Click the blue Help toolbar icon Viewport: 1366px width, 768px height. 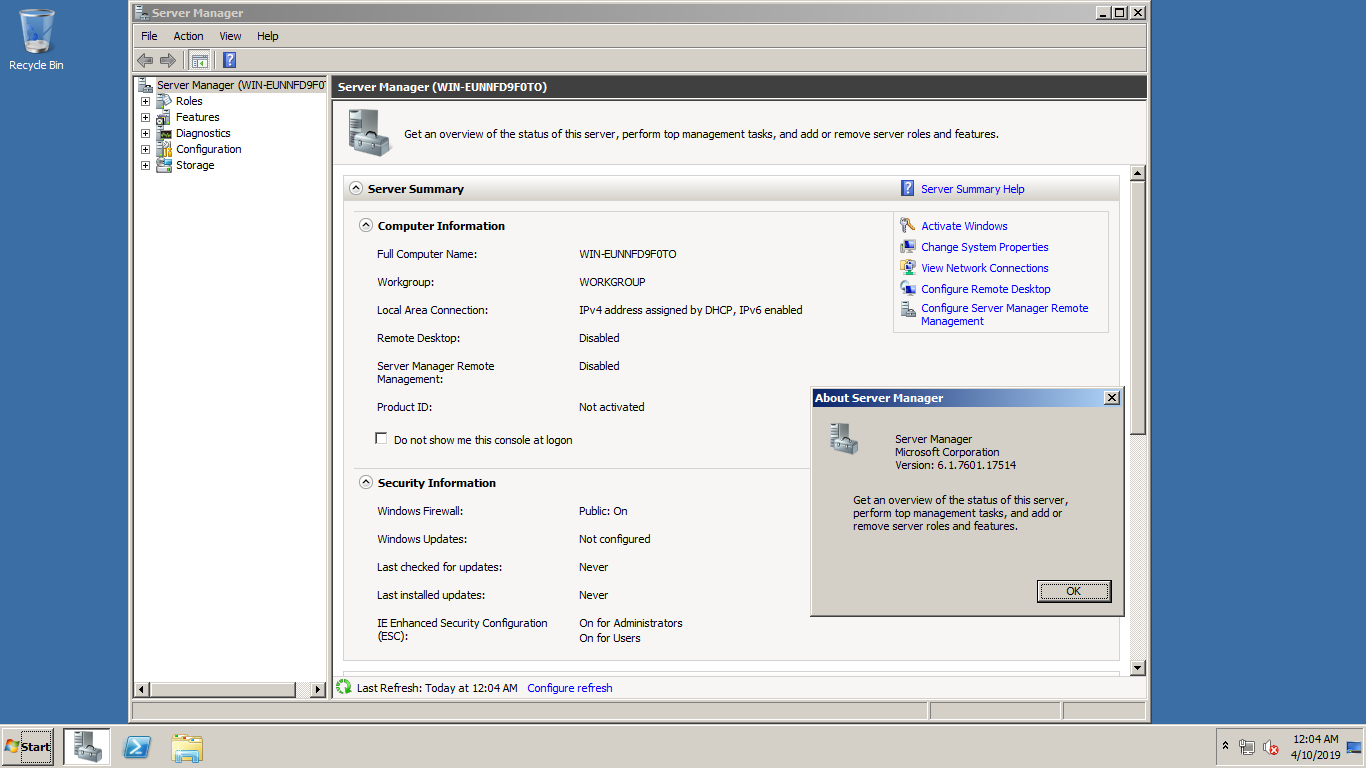pyautogui.click(x=229, y=60)
